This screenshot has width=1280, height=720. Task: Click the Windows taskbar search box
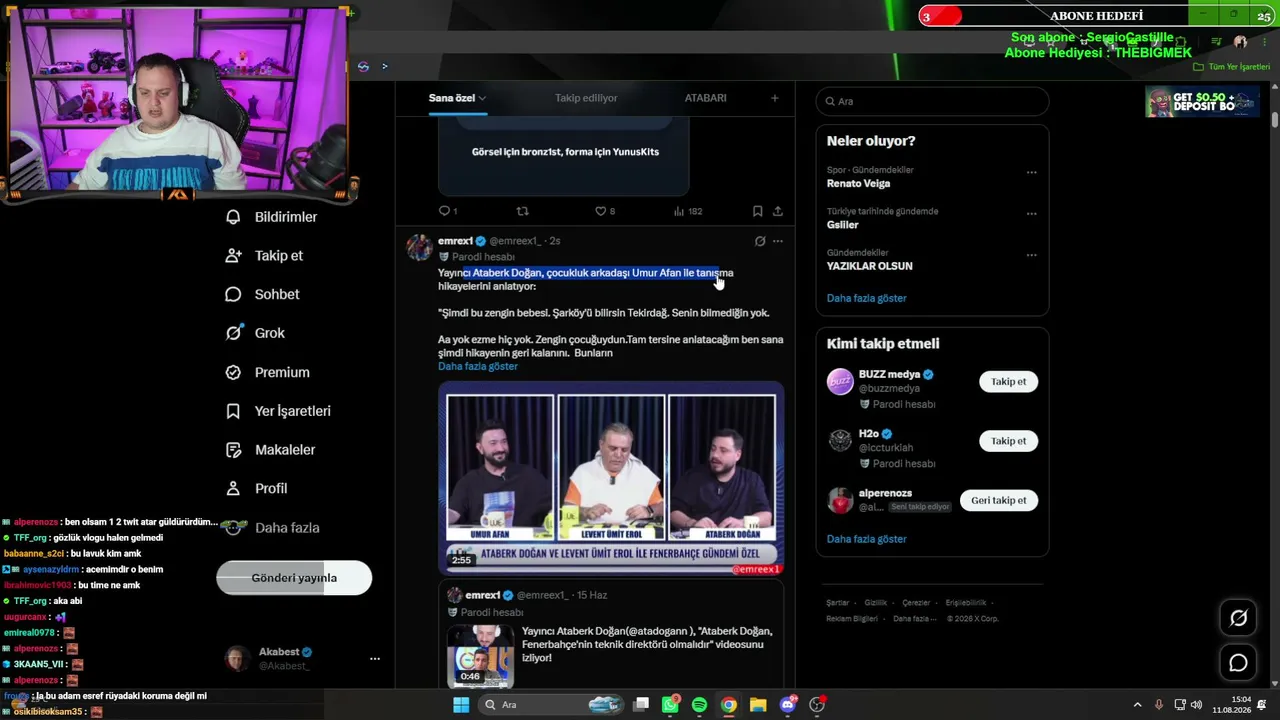point(550,705)
